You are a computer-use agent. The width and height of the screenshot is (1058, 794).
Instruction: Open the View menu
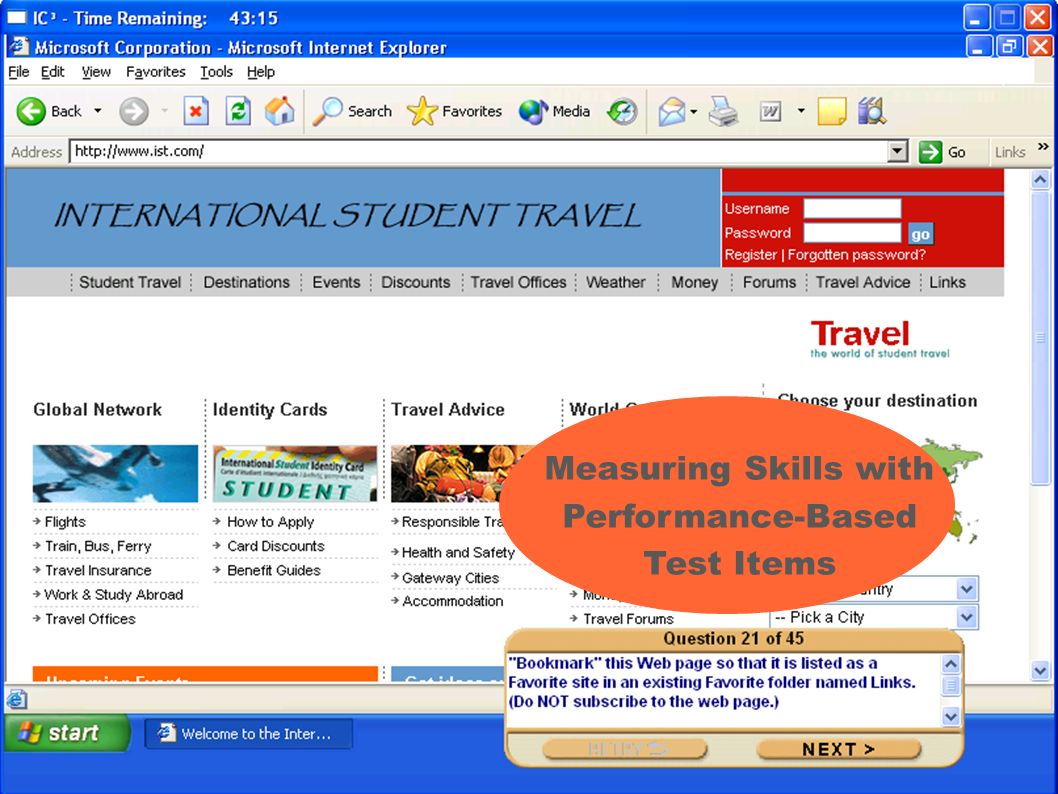coord(96,72)
